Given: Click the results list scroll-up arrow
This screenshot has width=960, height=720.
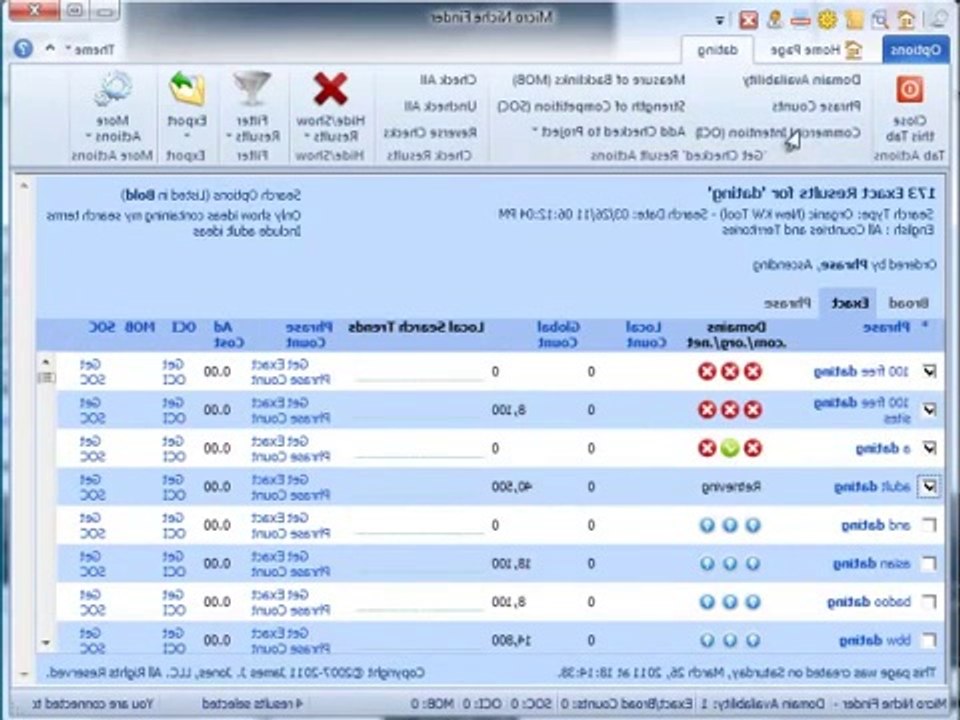Looking at the screenshot, I should click(46, 362).
